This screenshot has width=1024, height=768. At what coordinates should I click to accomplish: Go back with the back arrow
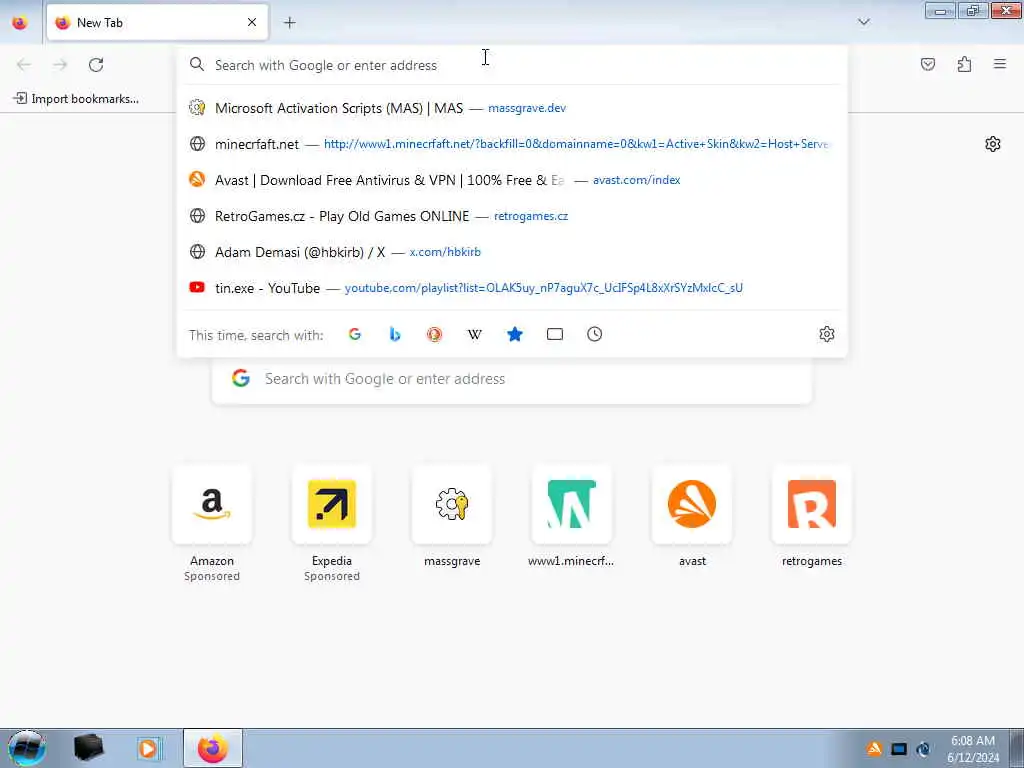(x=24, y=65)
